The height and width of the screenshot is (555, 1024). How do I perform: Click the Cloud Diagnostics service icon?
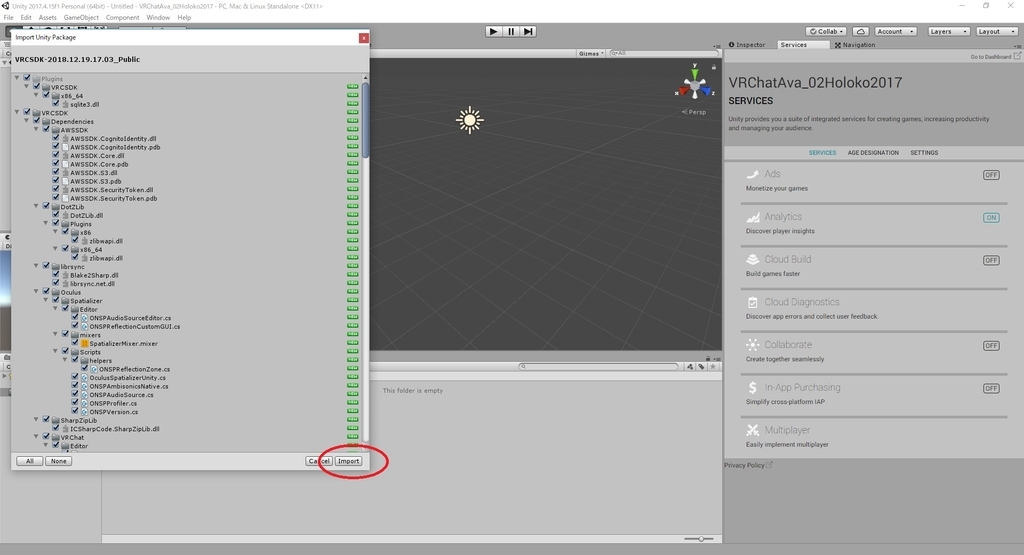coord(752,302)
